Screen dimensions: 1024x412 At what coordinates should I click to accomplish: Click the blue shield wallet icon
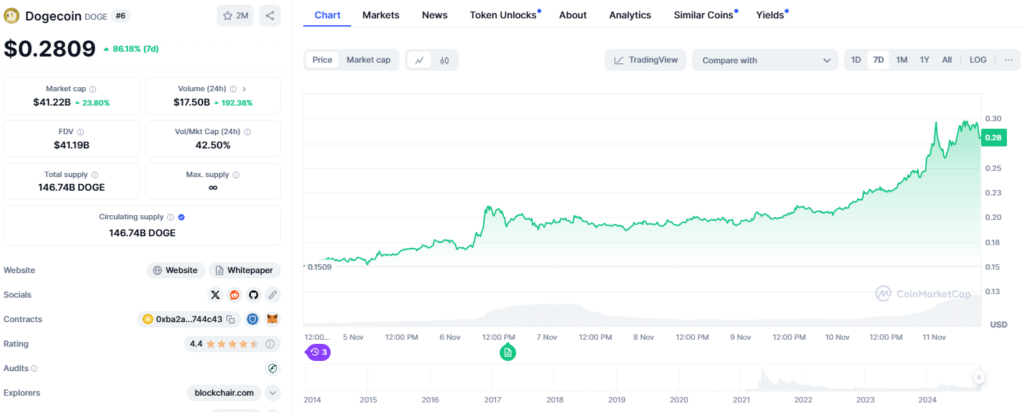point(253,319)
